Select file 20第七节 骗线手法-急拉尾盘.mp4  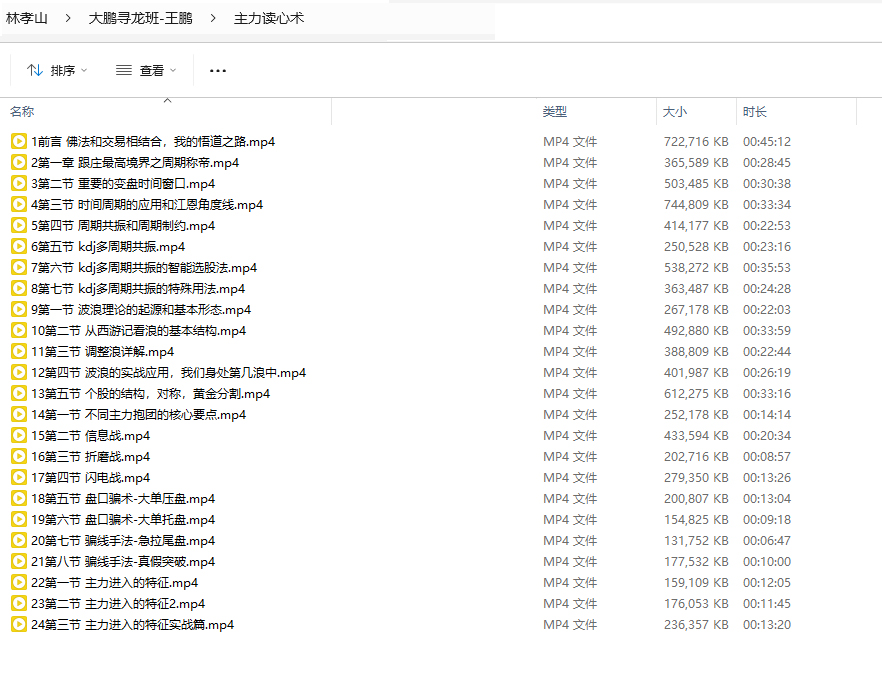(122, 540)
